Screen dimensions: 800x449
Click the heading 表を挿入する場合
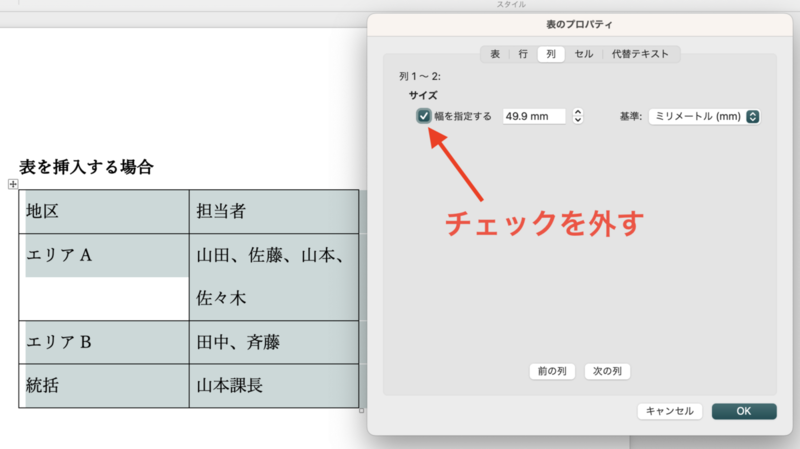click(86, 167)
